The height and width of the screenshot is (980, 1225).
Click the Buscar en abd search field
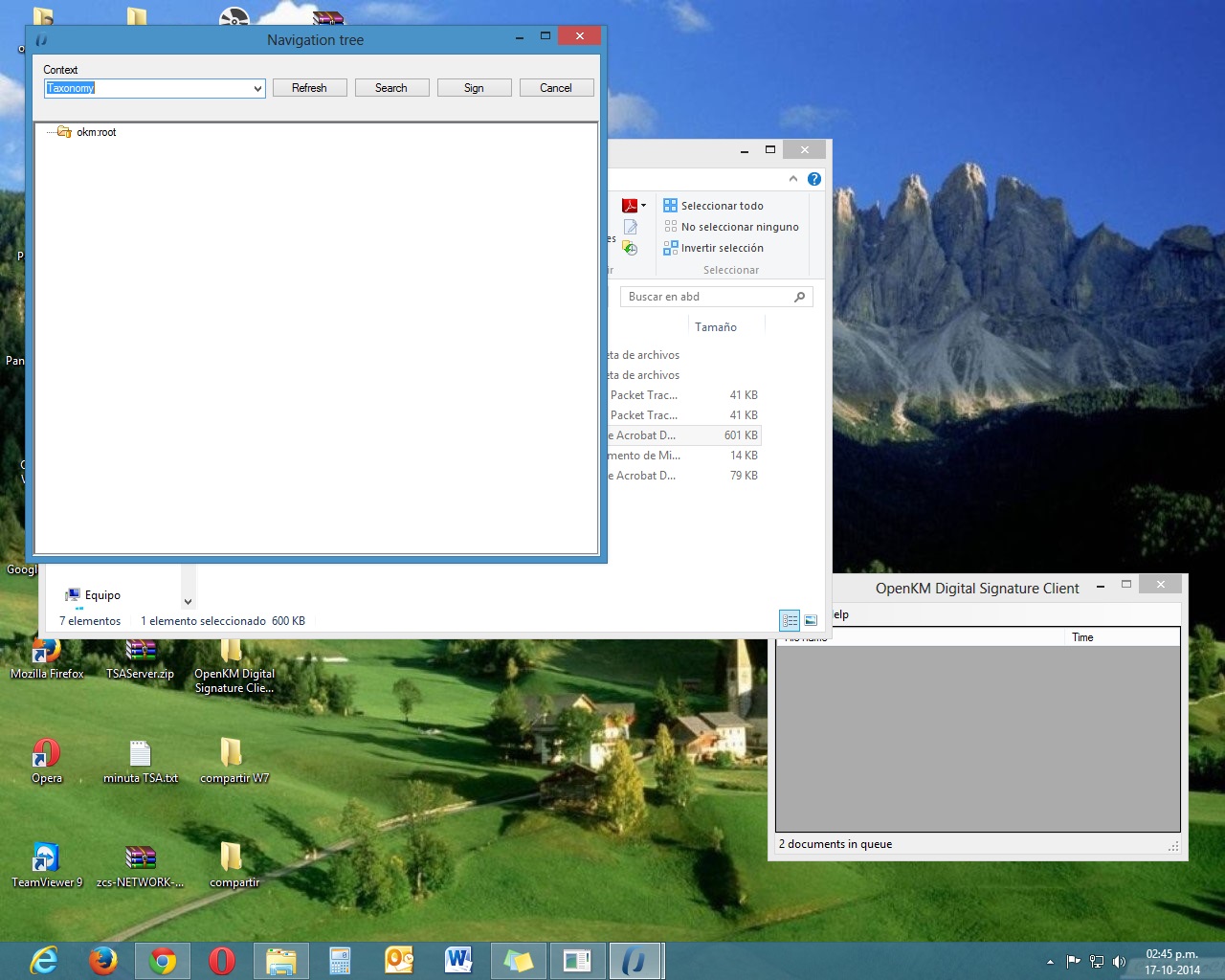708,297
